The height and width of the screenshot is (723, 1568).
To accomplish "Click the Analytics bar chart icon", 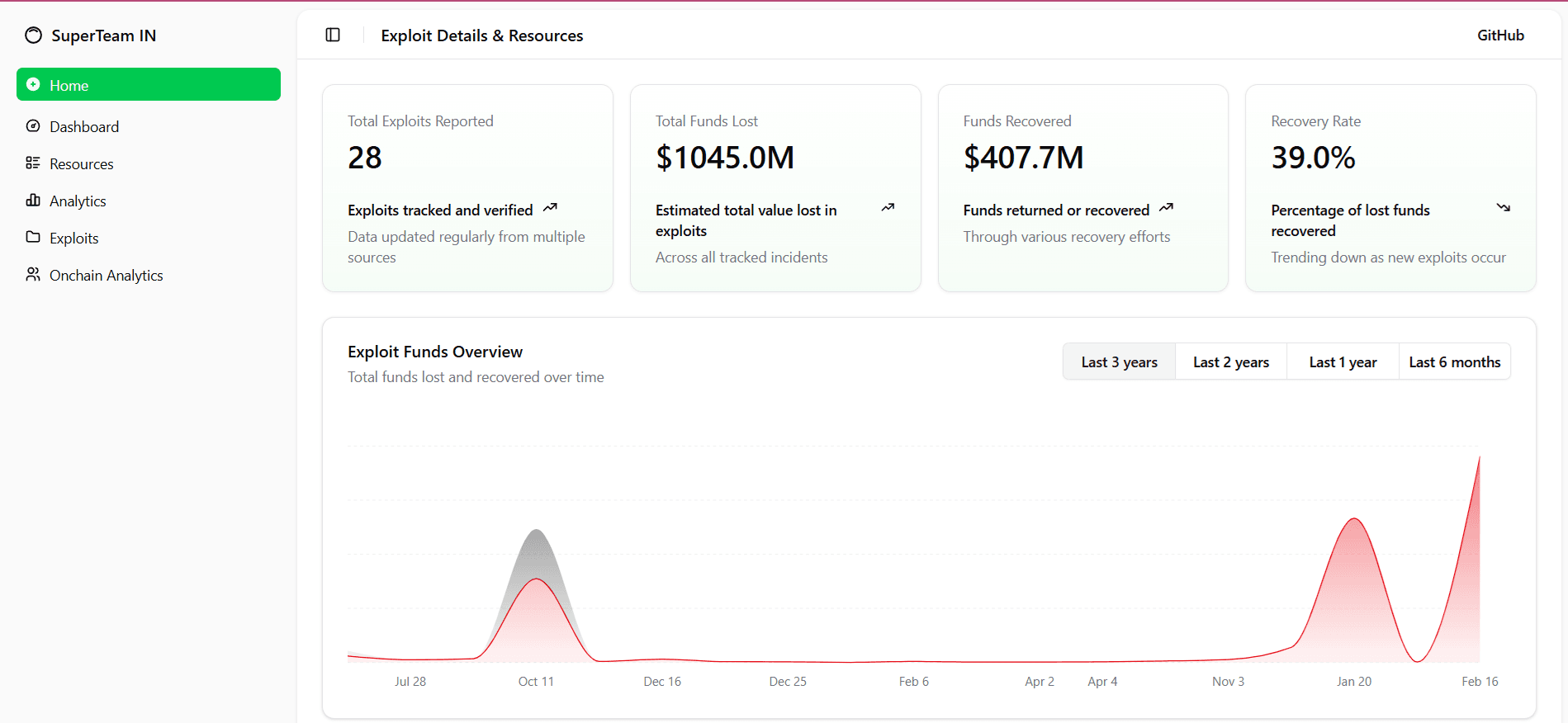I will [x=33, y=200].
